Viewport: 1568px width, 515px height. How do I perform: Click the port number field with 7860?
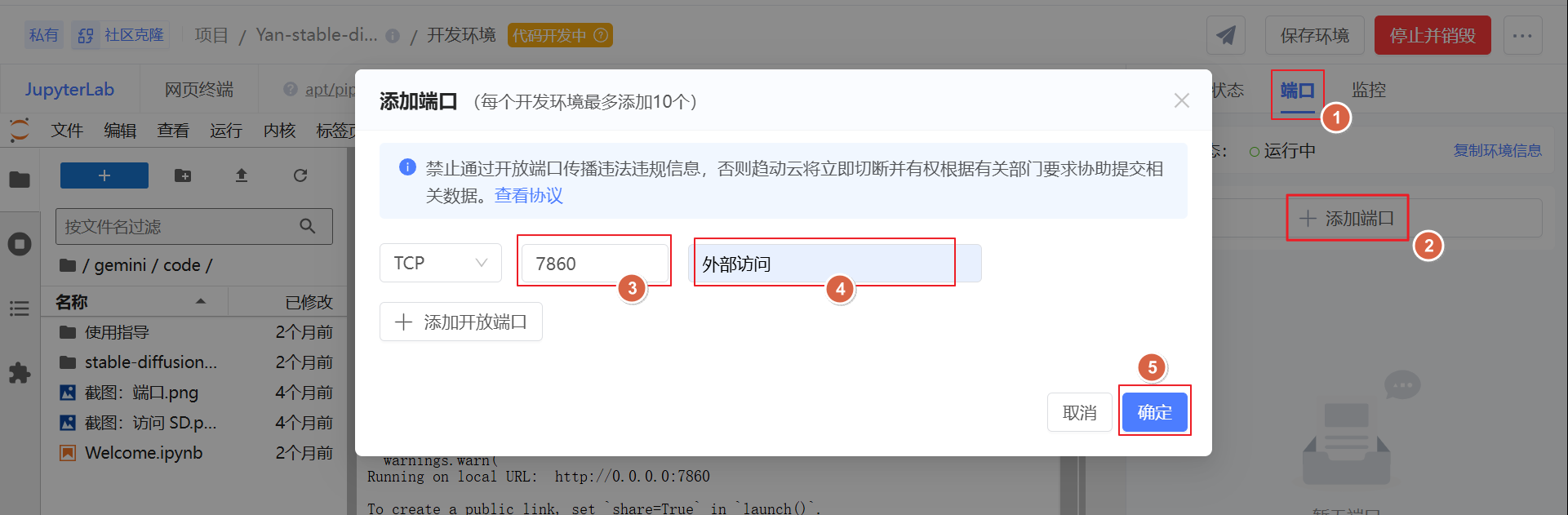pos(593,264)
